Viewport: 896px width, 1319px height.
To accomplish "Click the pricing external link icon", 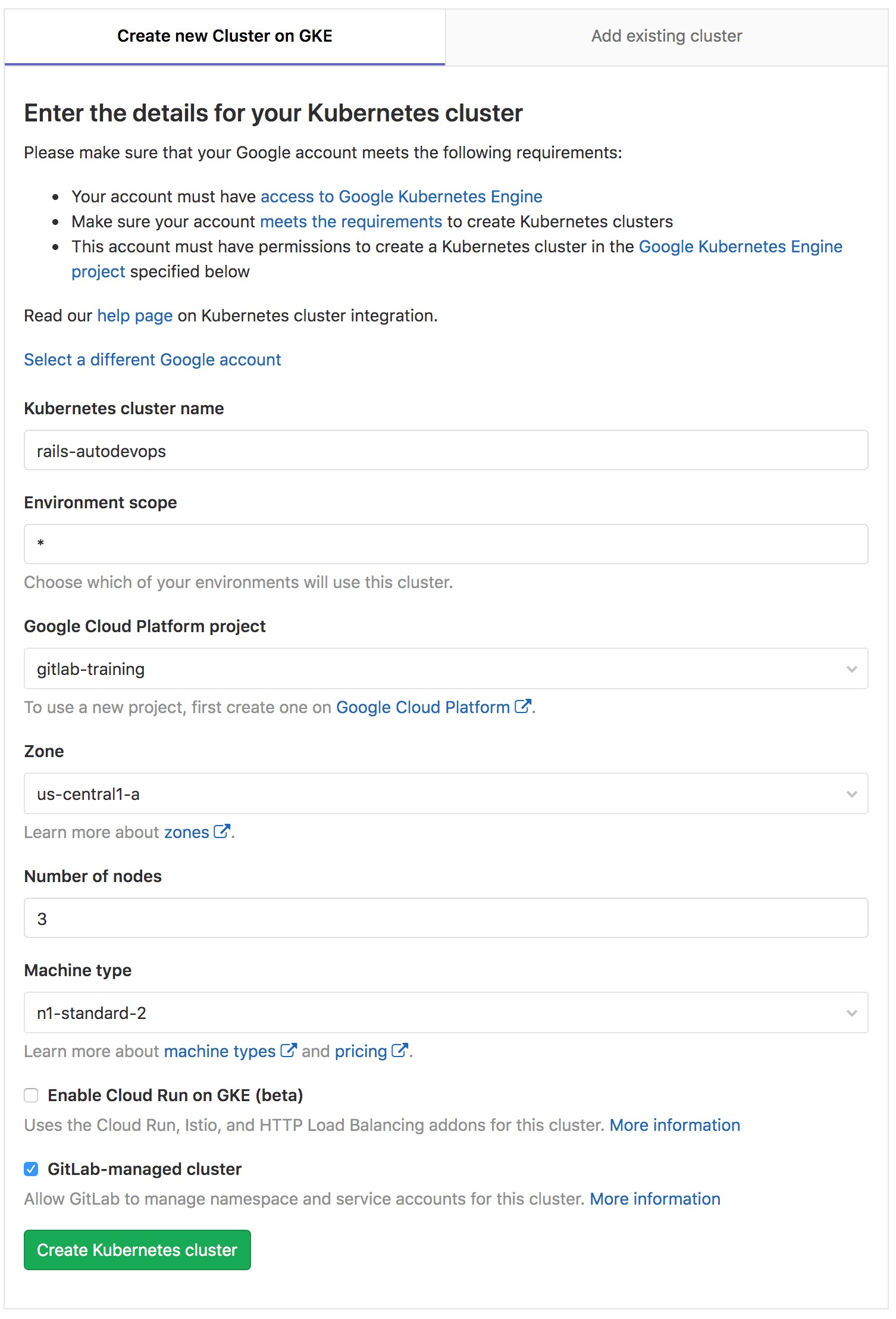I will pos(399,1049).
